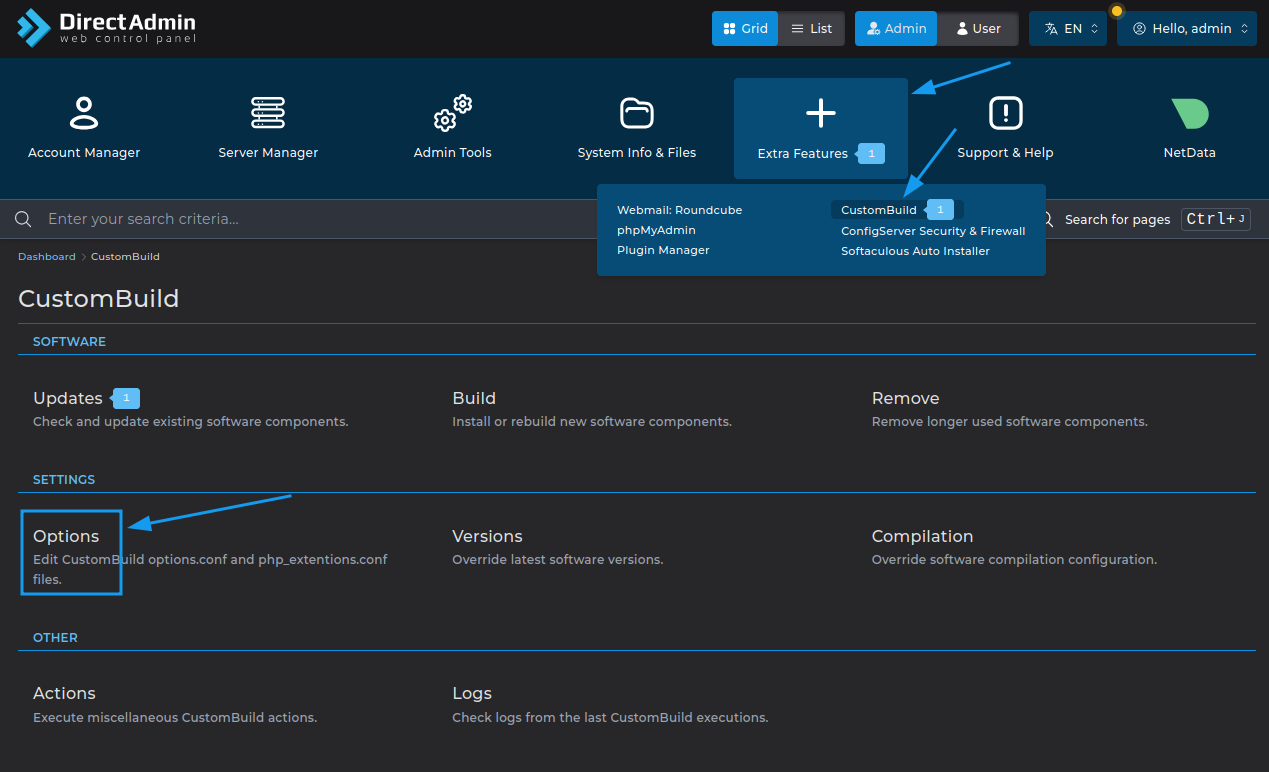Click the NetData label
The image size is (1269, 772).
tap(1190, 153)
